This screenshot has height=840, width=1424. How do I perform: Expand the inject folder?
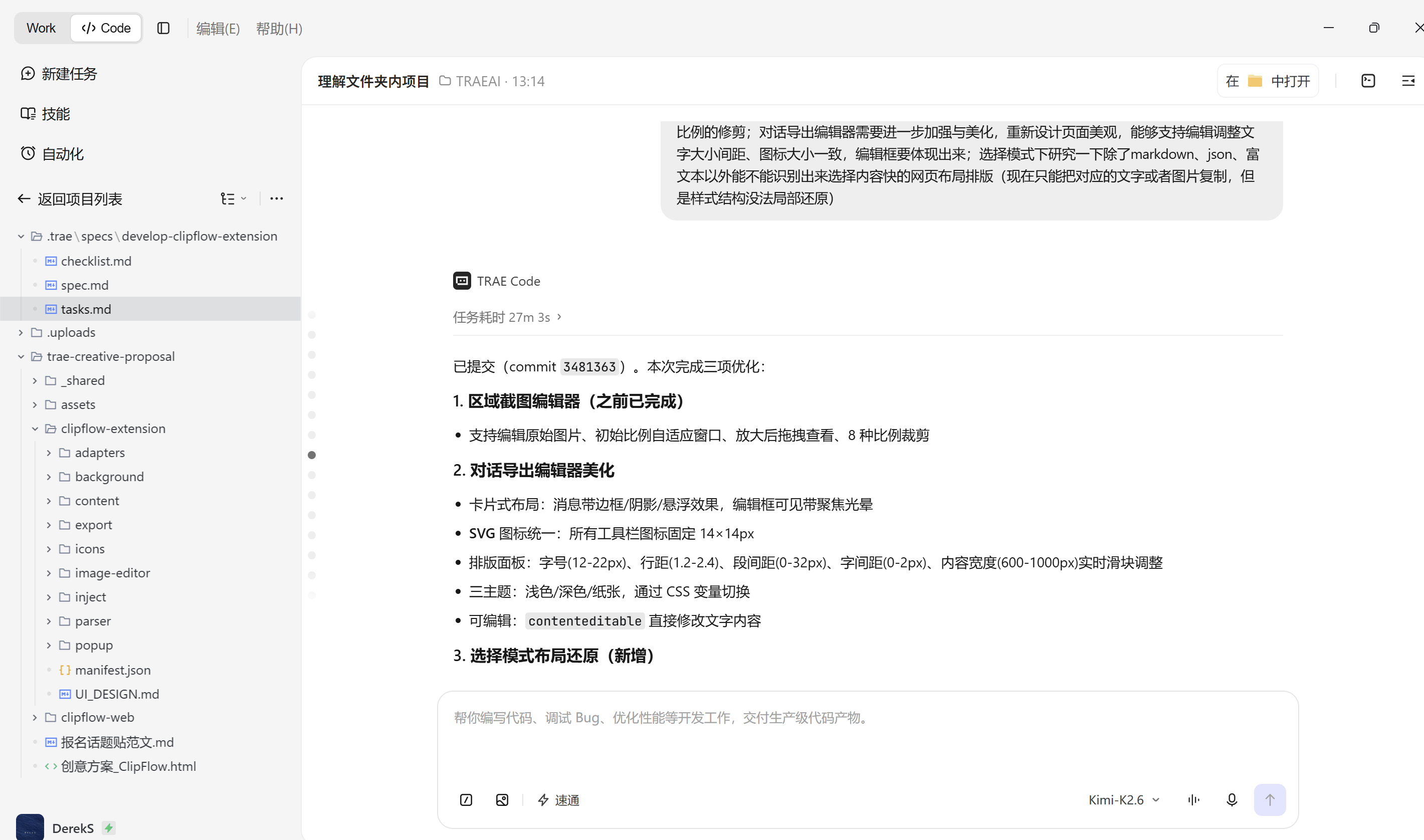coord(49,597)
